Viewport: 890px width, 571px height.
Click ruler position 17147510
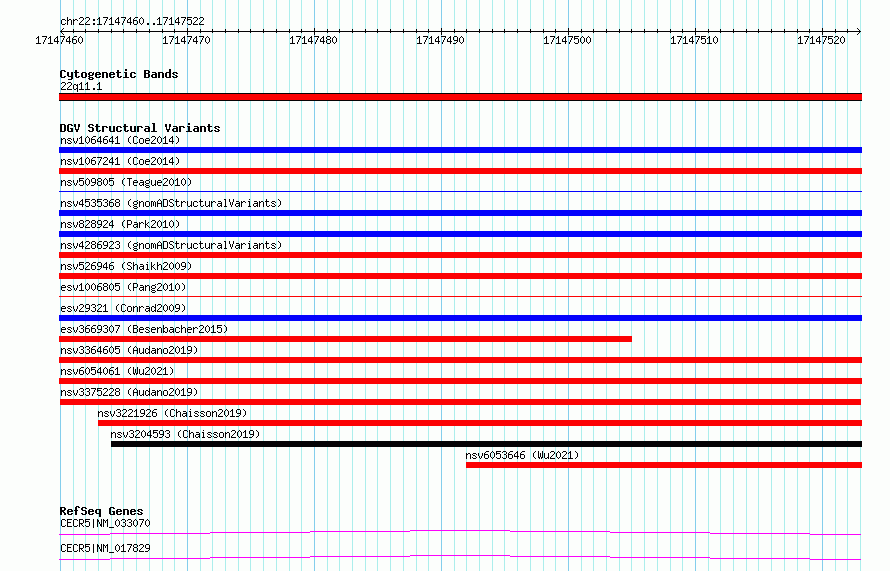[694, 40]
